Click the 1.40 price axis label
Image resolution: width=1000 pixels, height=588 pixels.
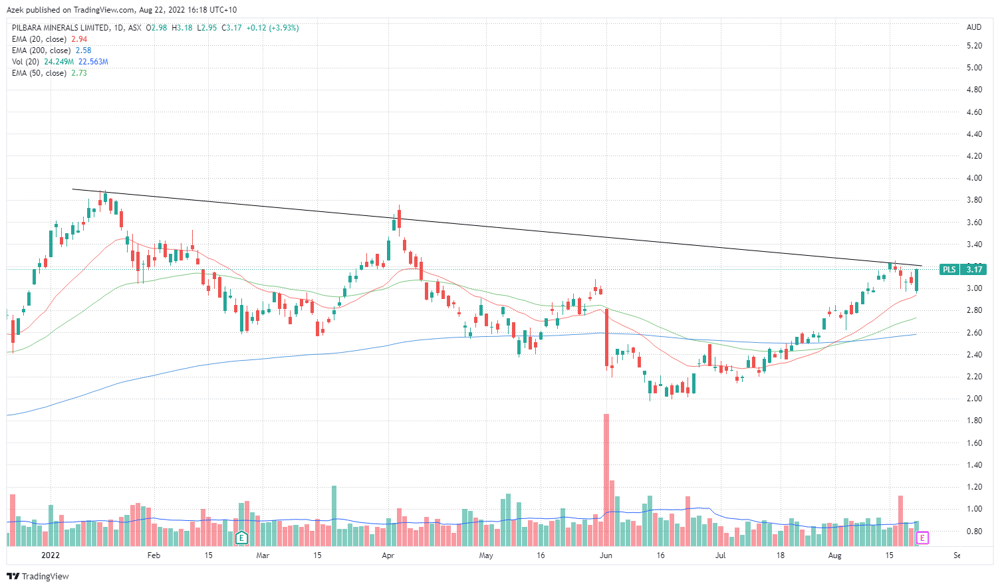click(x=974, y=465)
